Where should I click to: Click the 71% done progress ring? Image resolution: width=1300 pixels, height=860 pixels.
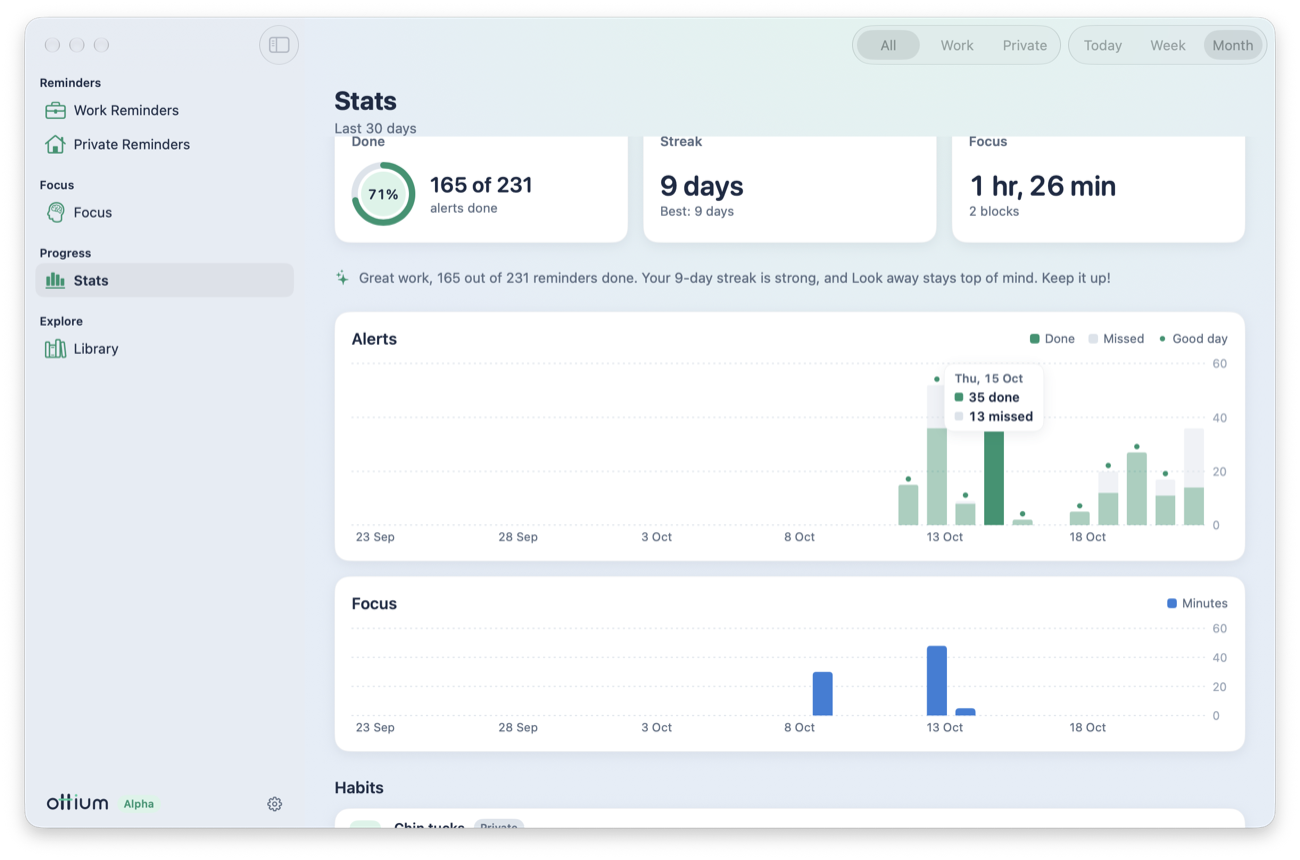383,194
